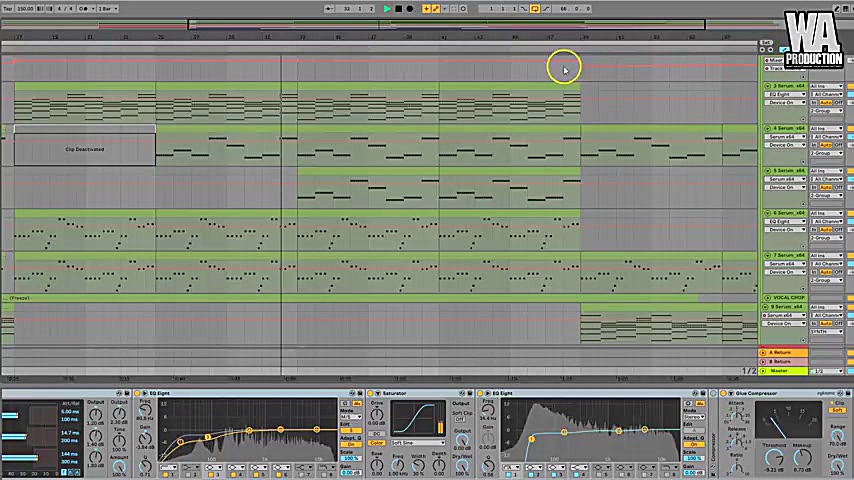Adjust the Saturator Drive knob
The height and width of the screenshot is (480, 854).
coord(377,414)
